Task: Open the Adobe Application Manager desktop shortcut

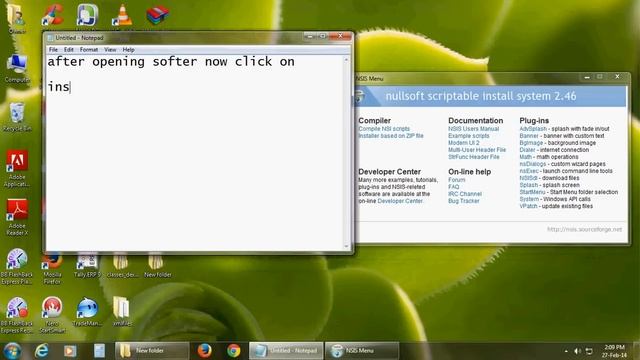Action: pos(17,168)
